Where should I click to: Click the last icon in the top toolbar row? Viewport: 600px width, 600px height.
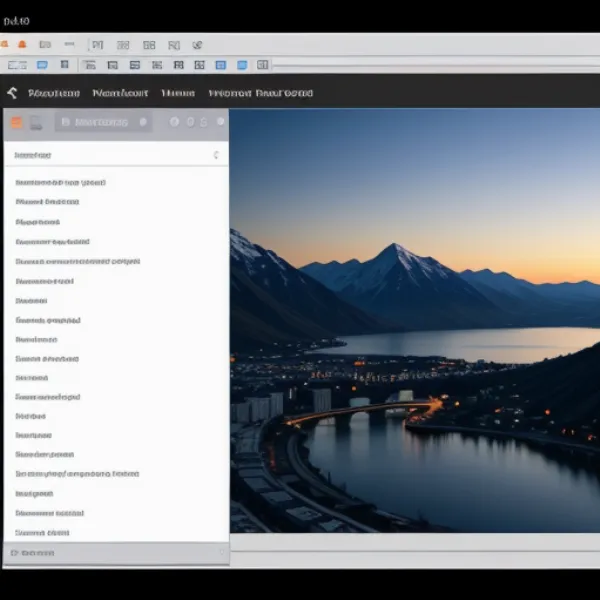point(197,45)
